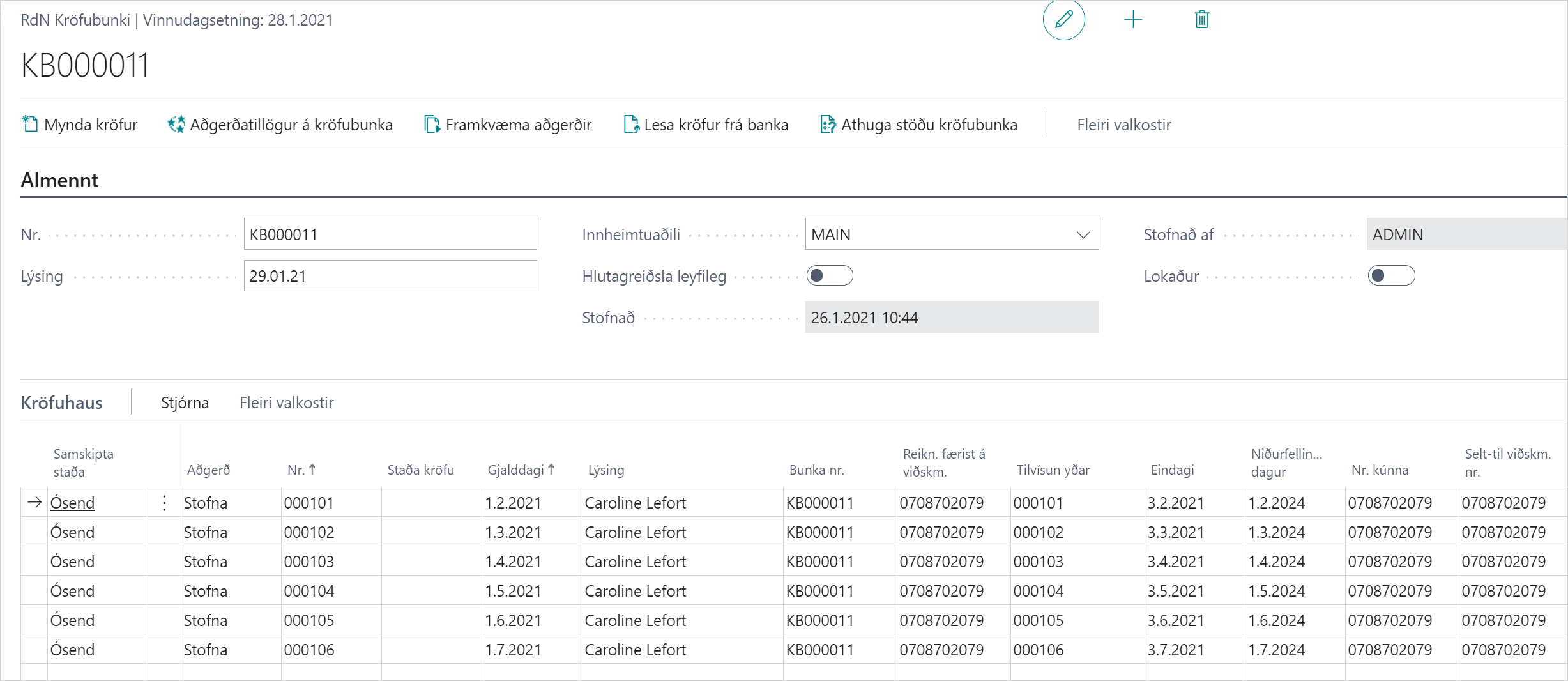Open Fleiri valkostir in top action bar
Image resolution: width=1568 pixels, height=681 pixels.
pyautogui.click(x=1123, y=125)
